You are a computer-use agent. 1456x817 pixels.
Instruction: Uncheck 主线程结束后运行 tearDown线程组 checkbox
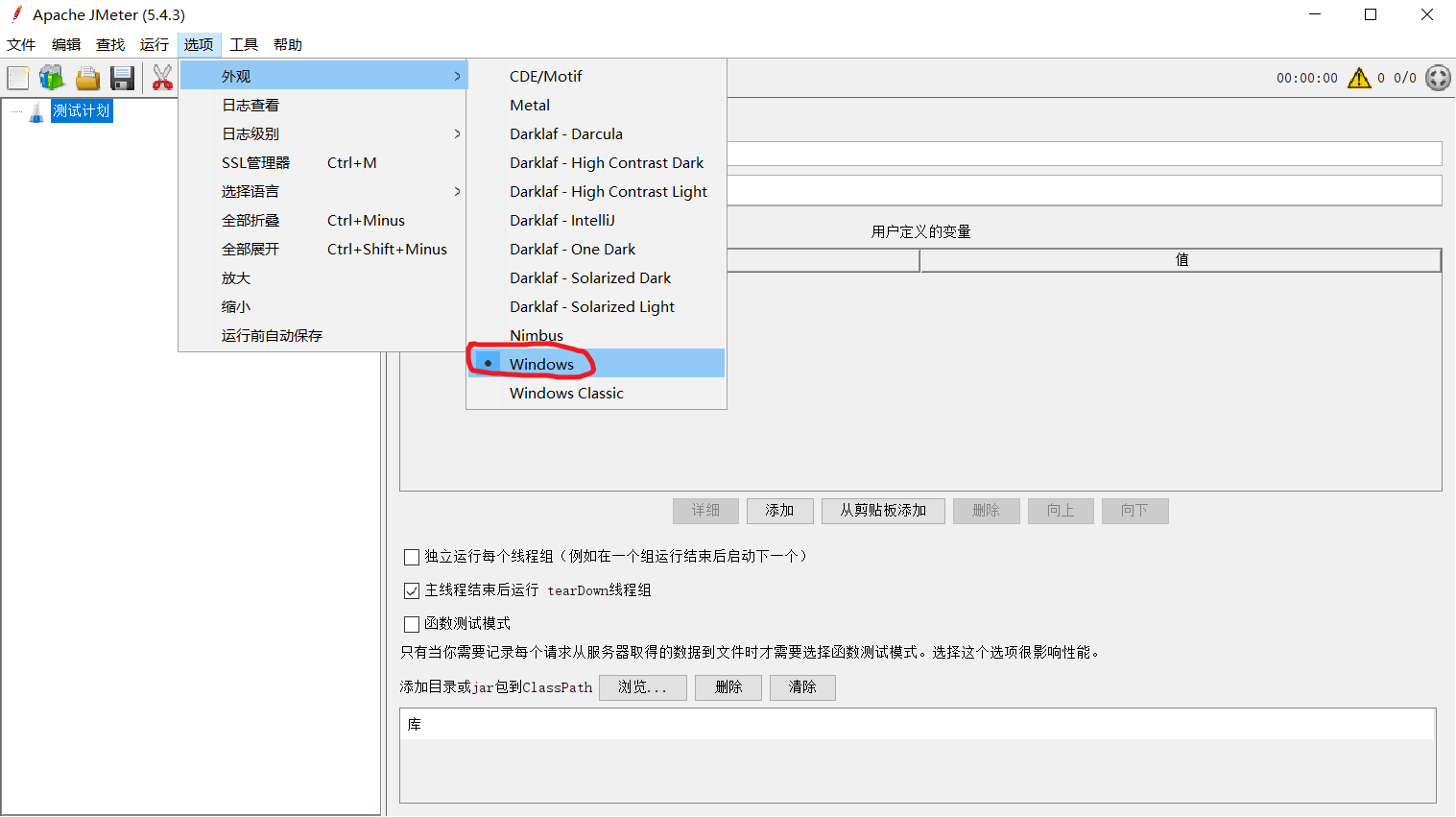pos(412,590)
